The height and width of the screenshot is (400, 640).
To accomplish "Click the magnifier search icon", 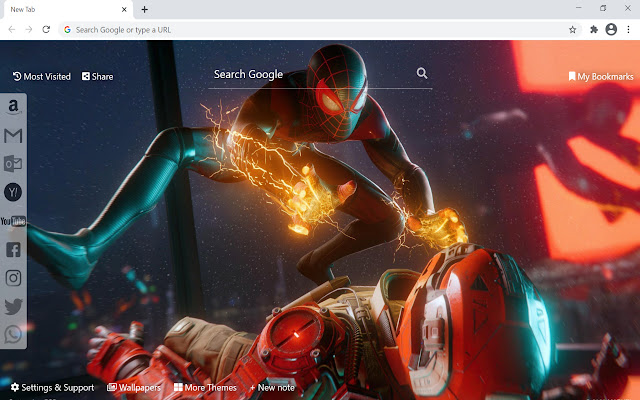I will [x=422, y=73].
